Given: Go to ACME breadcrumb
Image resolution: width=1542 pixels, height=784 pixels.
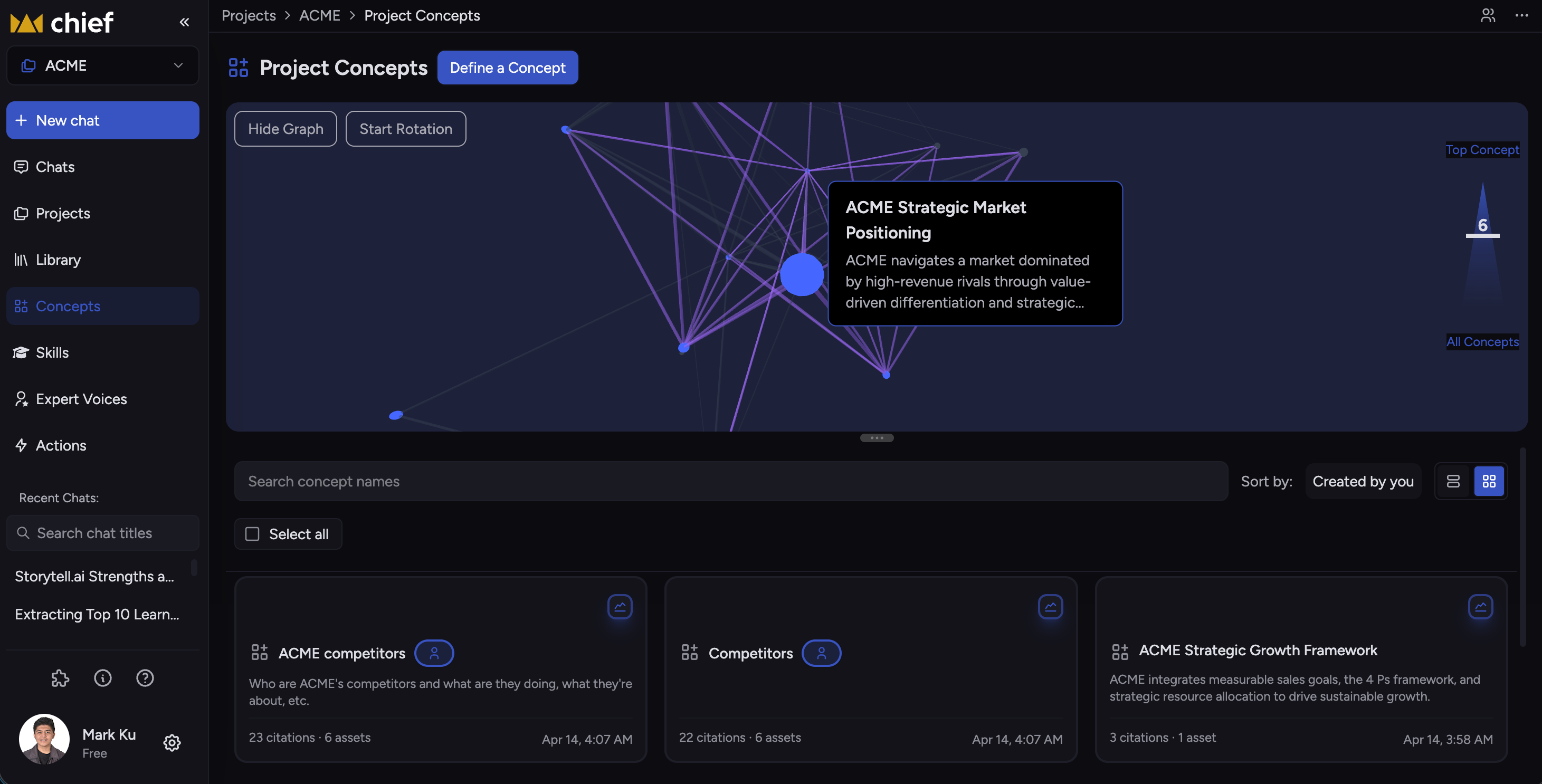Looking at the screenshot, I should (320, 15).
